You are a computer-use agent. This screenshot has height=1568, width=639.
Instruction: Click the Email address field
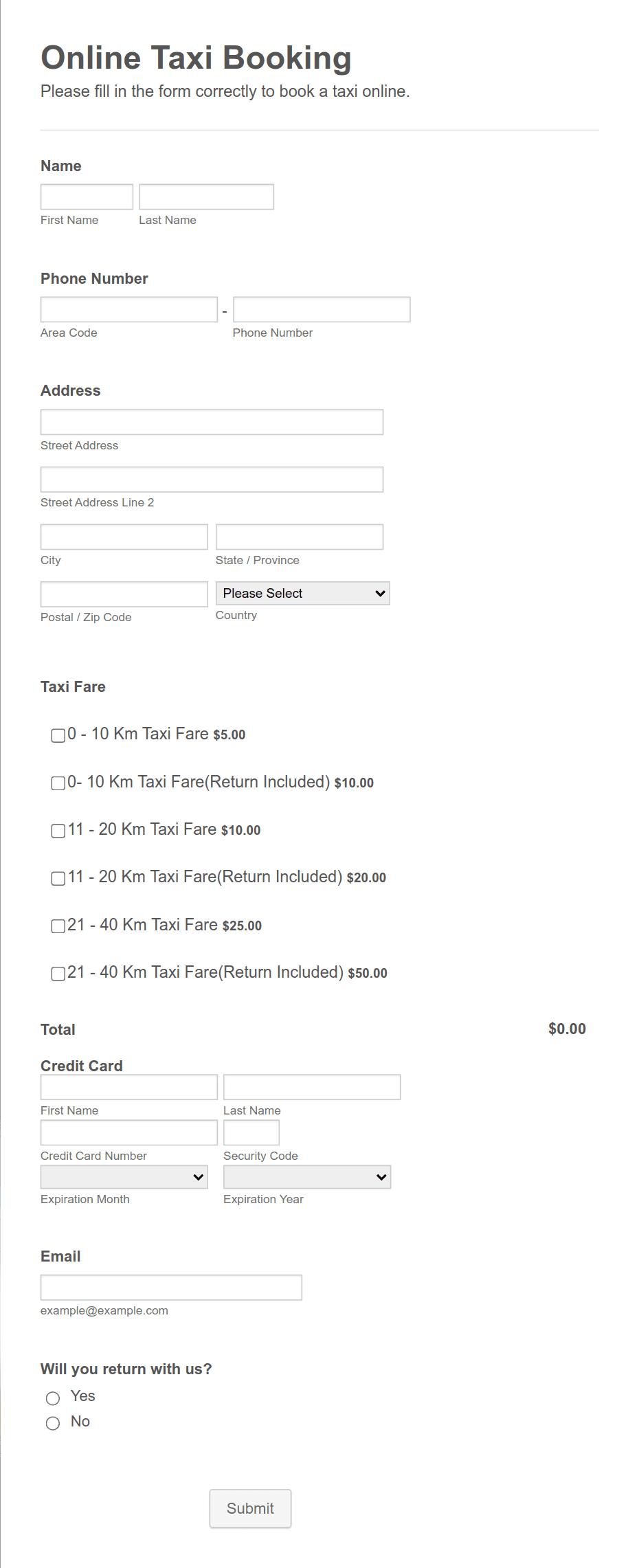[171, 1286]
